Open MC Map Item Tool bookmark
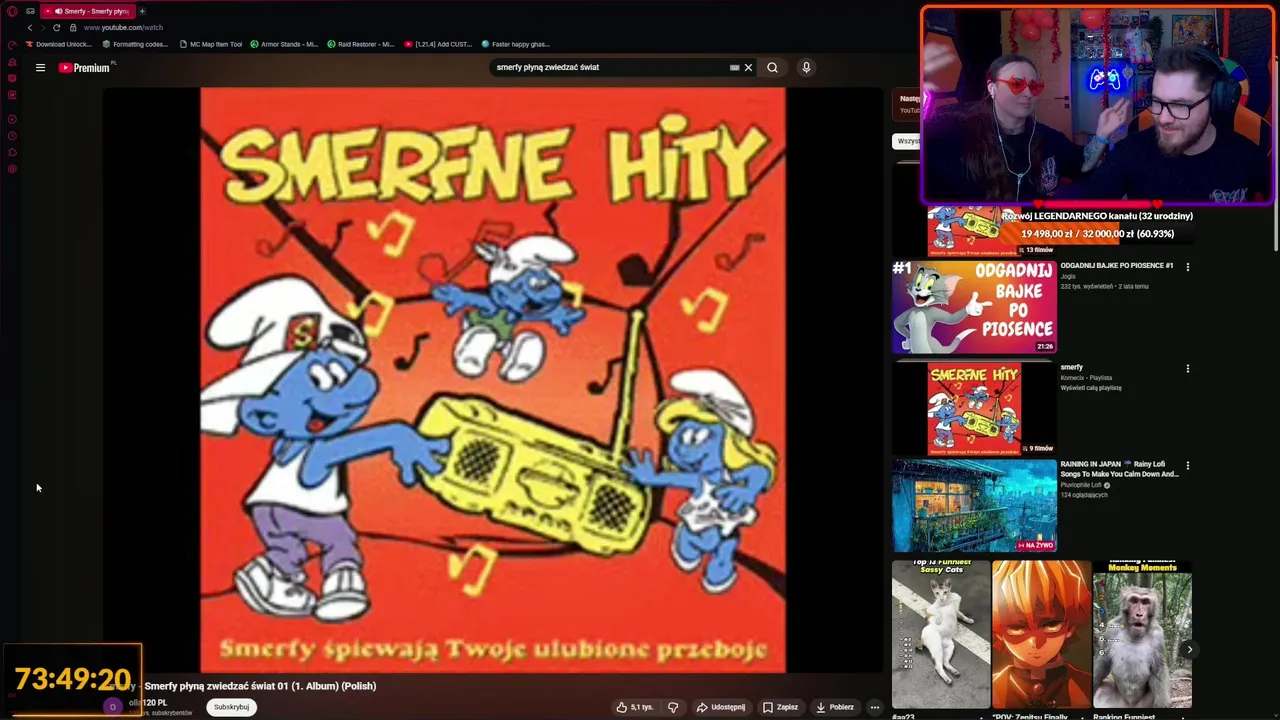Image resolution: width=1280 pixels, height=720 pixels. (210, 44)
